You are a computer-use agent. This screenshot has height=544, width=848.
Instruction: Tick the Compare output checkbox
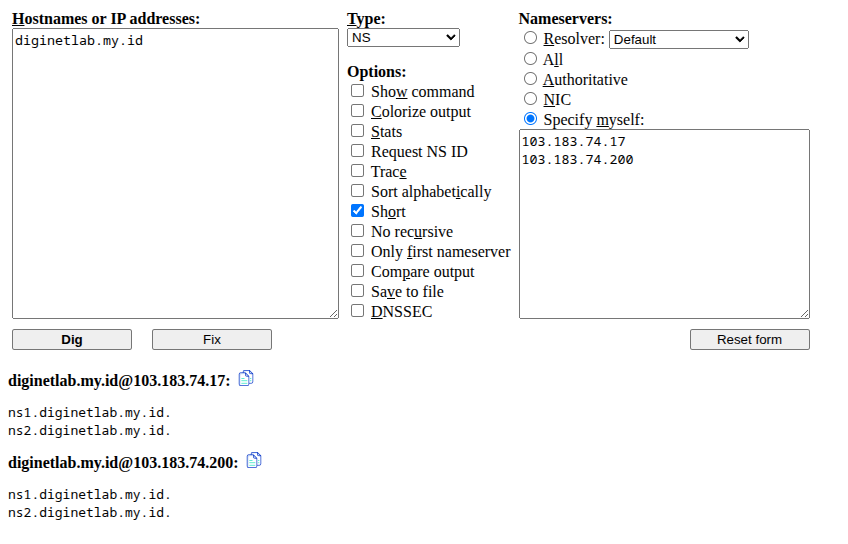357,271
